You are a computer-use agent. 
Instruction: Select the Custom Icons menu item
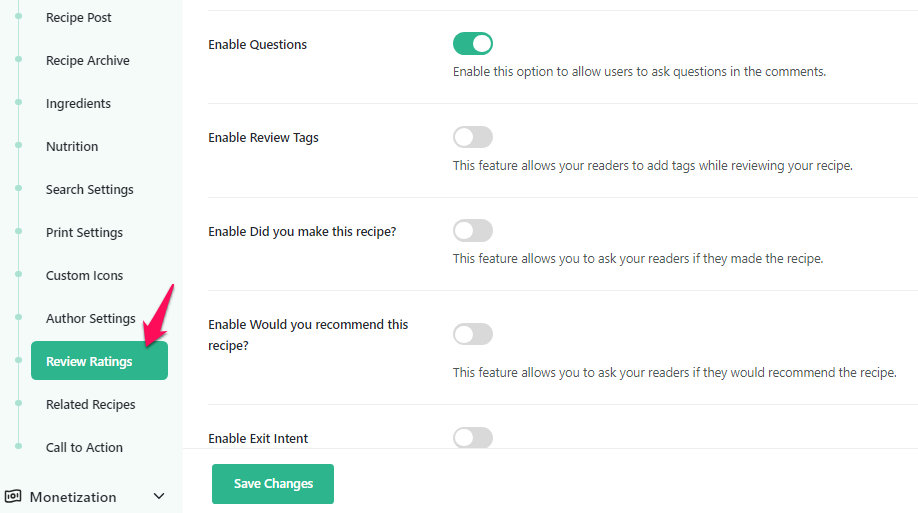click(x=82, y=276)
